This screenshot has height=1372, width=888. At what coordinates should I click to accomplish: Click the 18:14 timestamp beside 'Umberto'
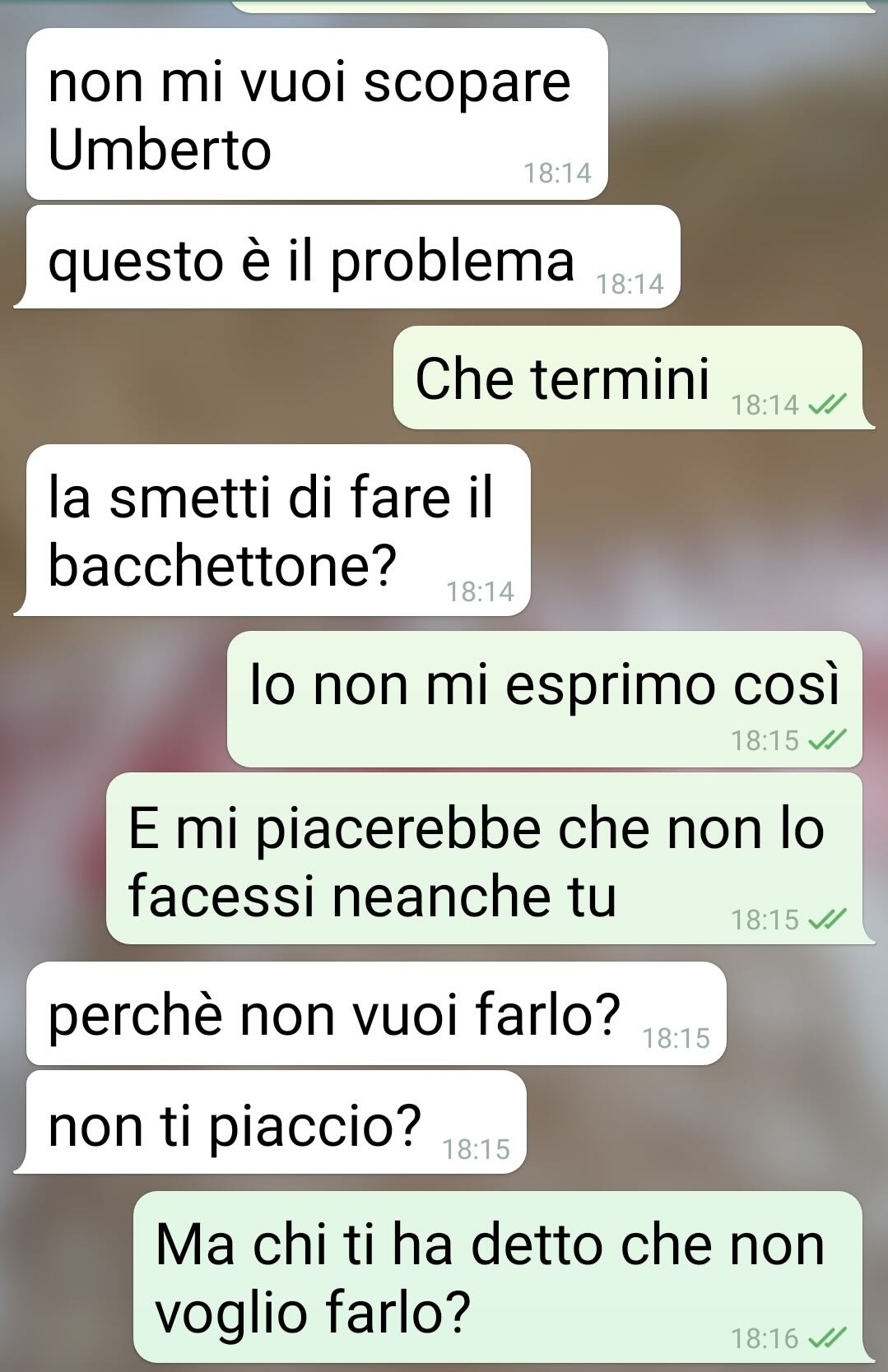click(x=558, y=173)
